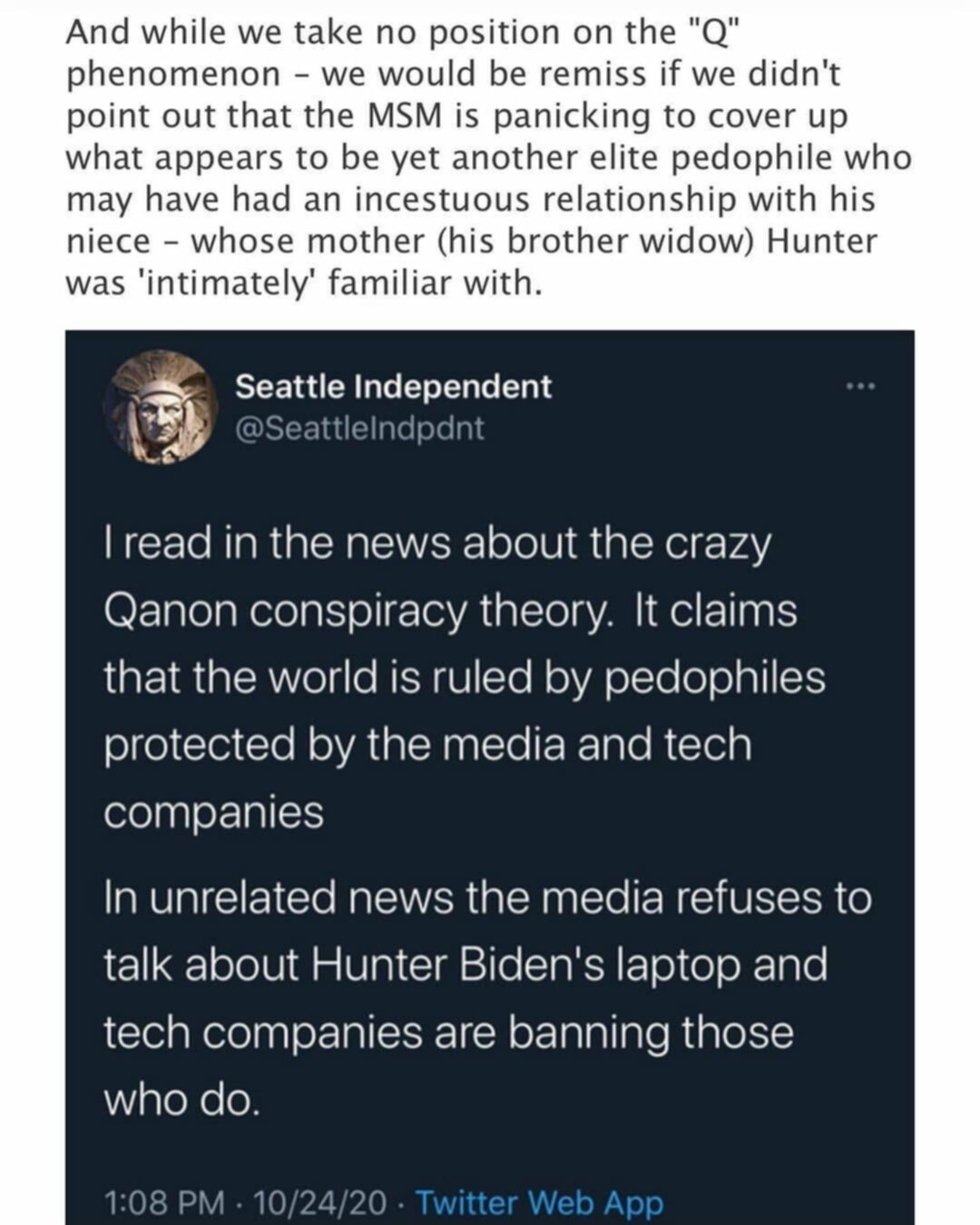Click the word "phenomenon" in the top paragraph
The height and width of the screenshot is (1225, 980).
click(x=173, y=74)
